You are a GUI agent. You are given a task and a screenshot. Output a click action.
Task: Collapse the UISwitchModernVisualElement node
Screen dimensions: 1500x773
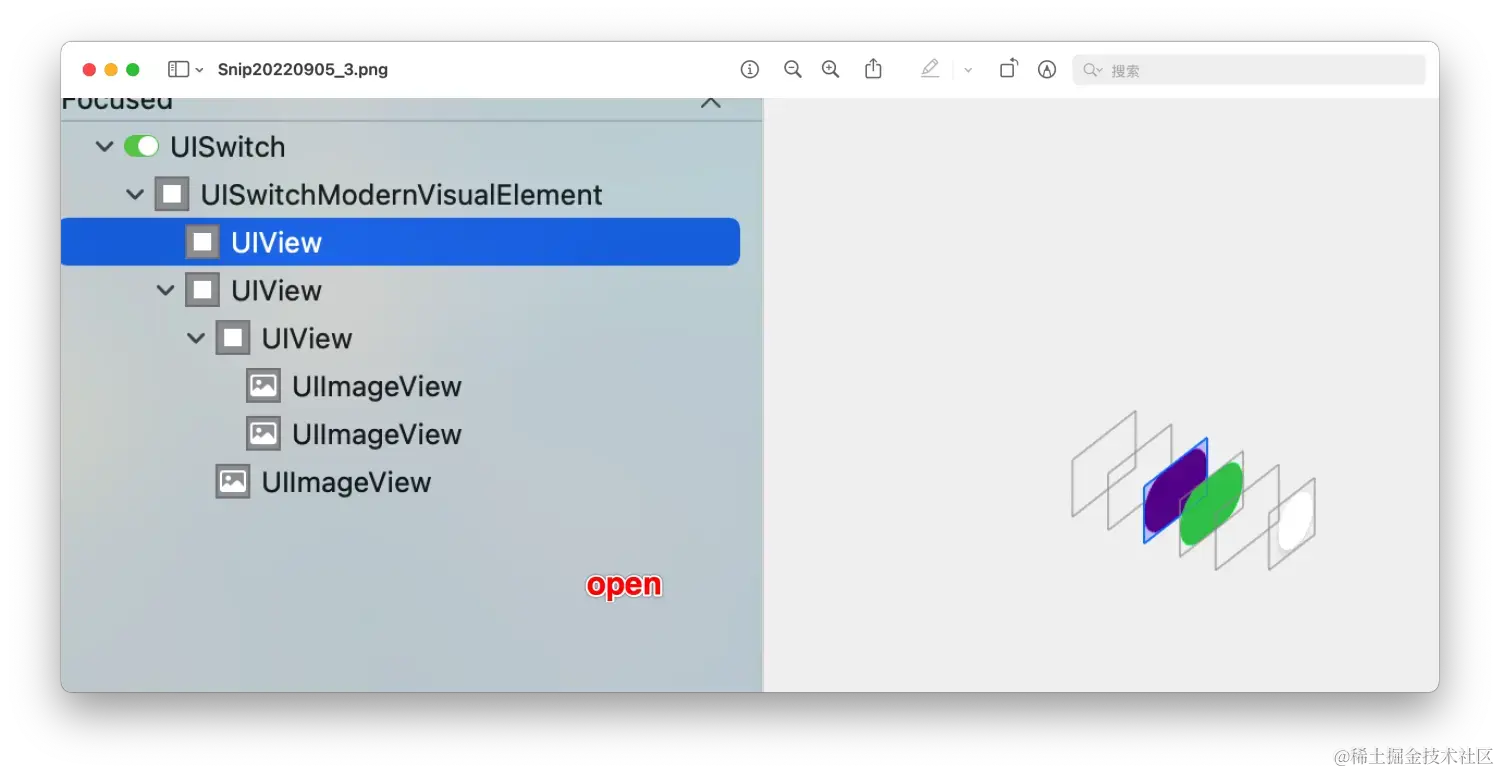[x=135, y=195]
